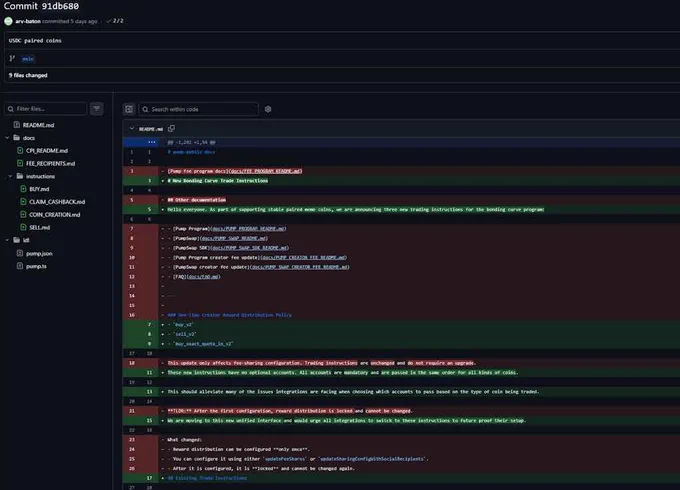Click the FEE_RECIPIENTS.md file icon
Image resolution: width=680 pixels, height=490 pixels.
tap(20, 163)
